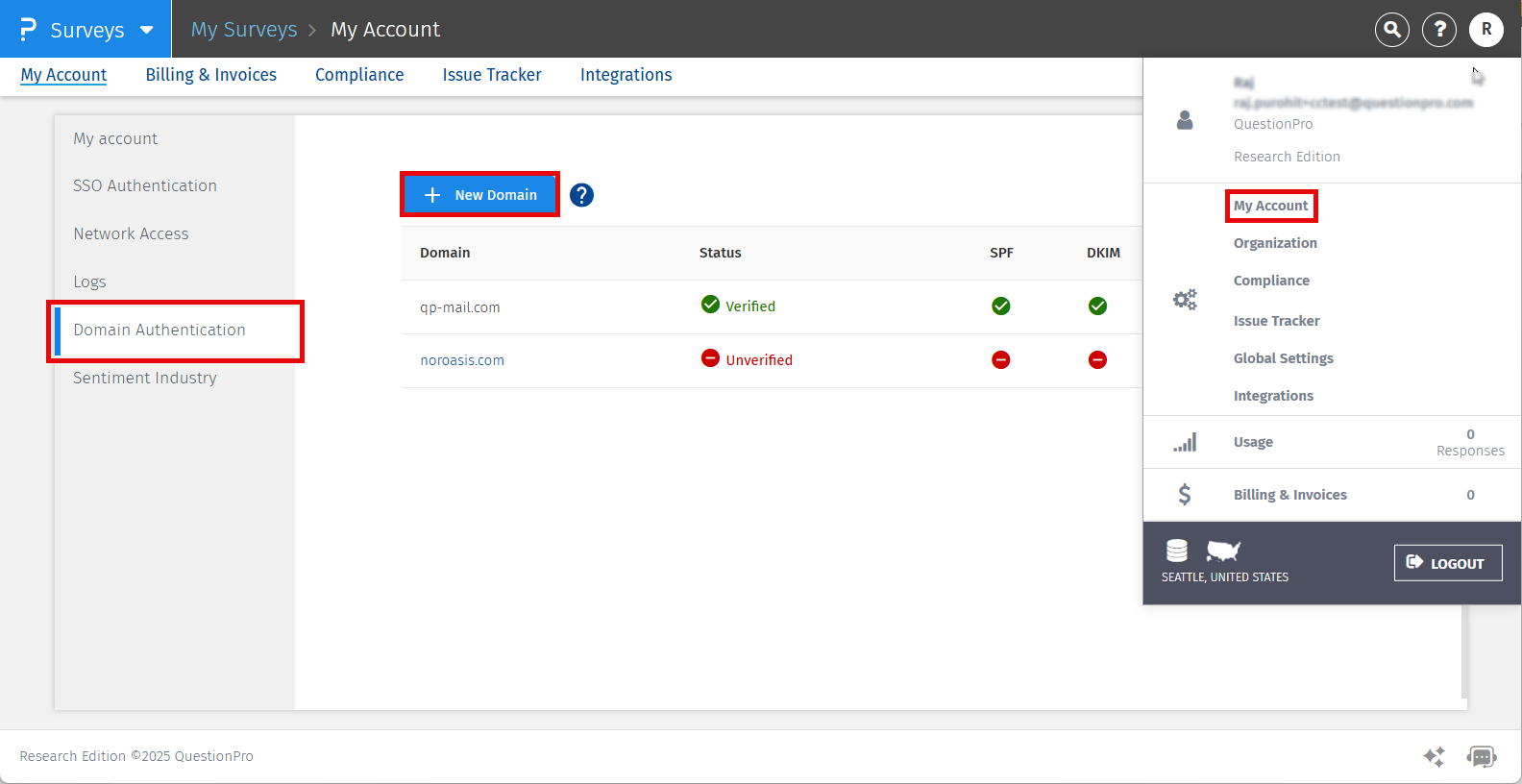Click the Unverified status icon for noroasis.com
Screen dimensions: 1522x784
point(710,358)
